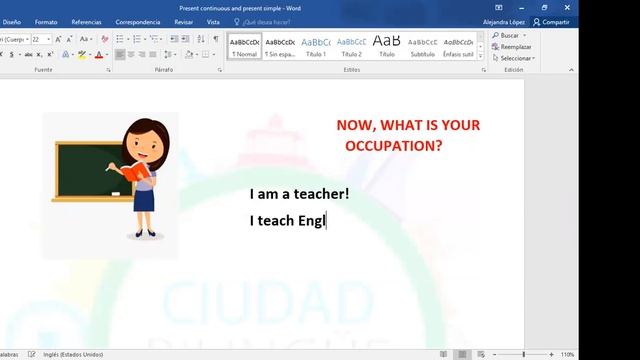Collapse the ribbon with chevron
Image resolution: width=640 pixels, height=360 pixels.
(571, 70)
